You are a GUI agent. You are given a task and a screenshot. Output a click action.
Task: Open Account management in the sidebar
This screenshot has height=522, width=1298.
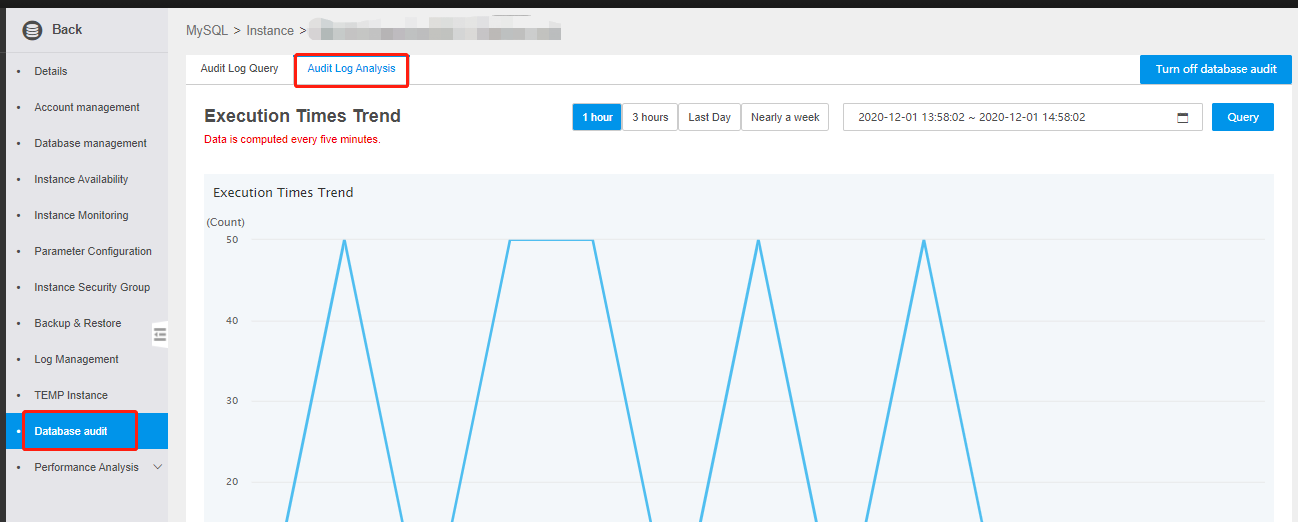point(87,107)
